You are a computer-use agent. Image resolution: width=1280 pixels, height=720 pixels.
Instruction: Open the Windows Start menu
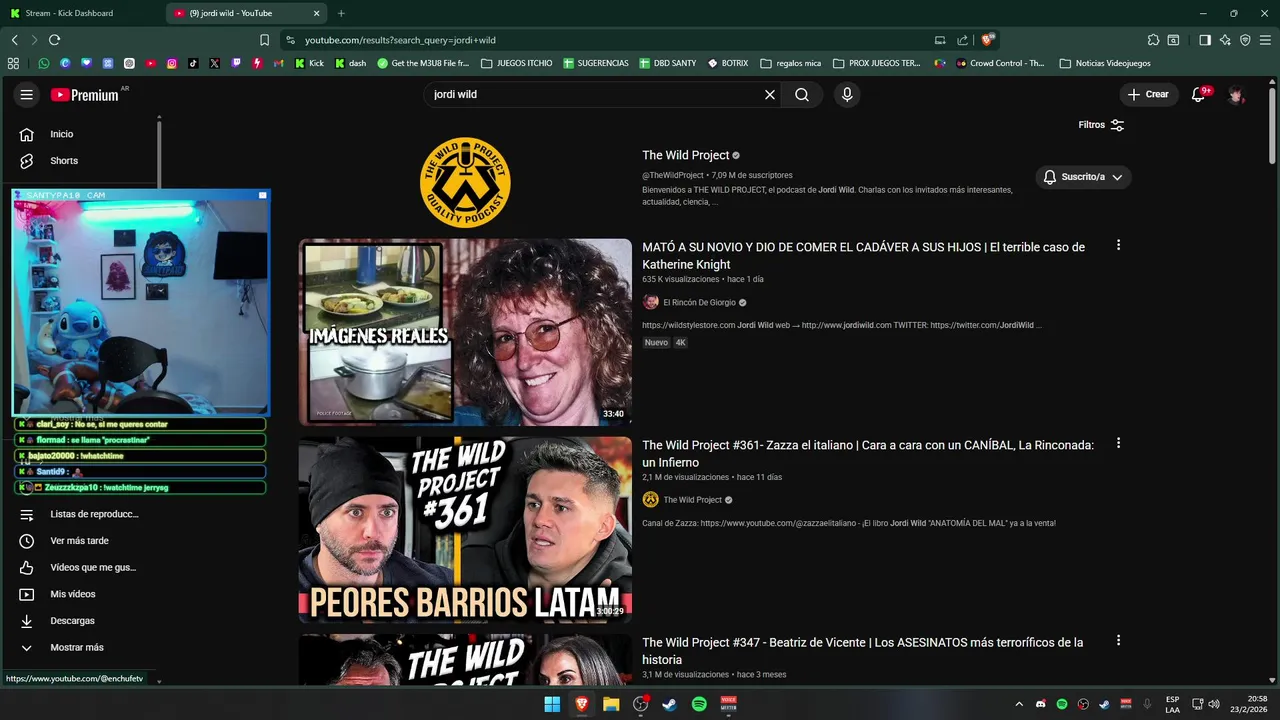[552, 704]
